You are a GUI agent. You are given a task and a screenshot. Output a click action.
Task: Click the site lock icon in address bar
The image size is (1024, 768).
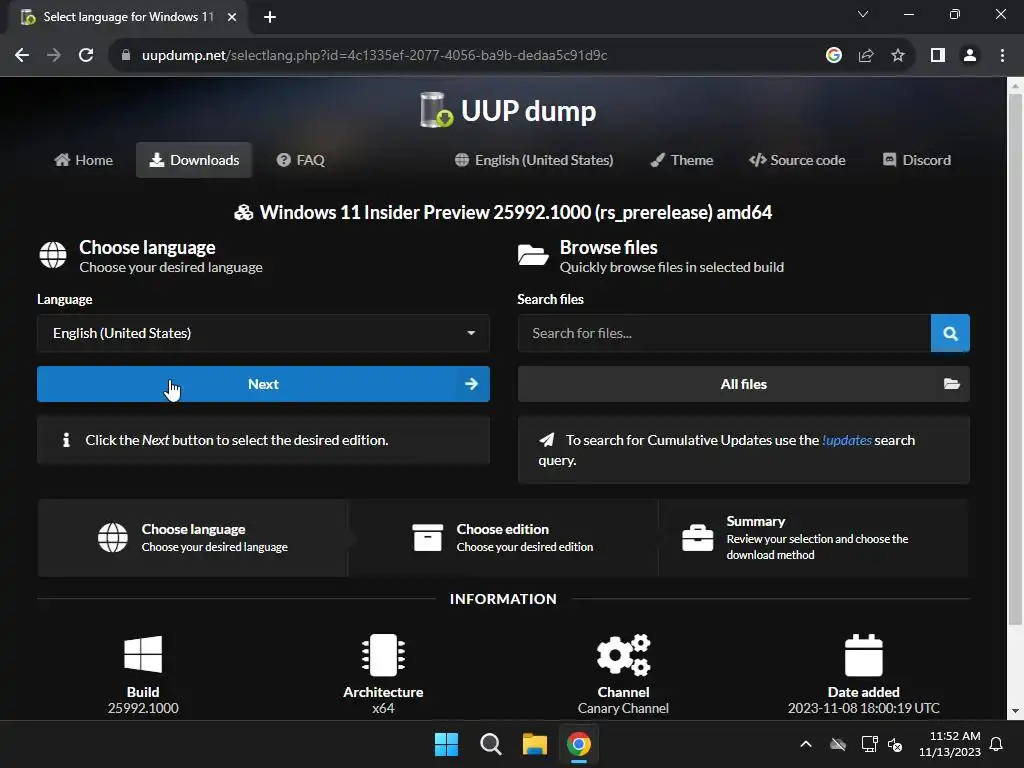(126, 56)
